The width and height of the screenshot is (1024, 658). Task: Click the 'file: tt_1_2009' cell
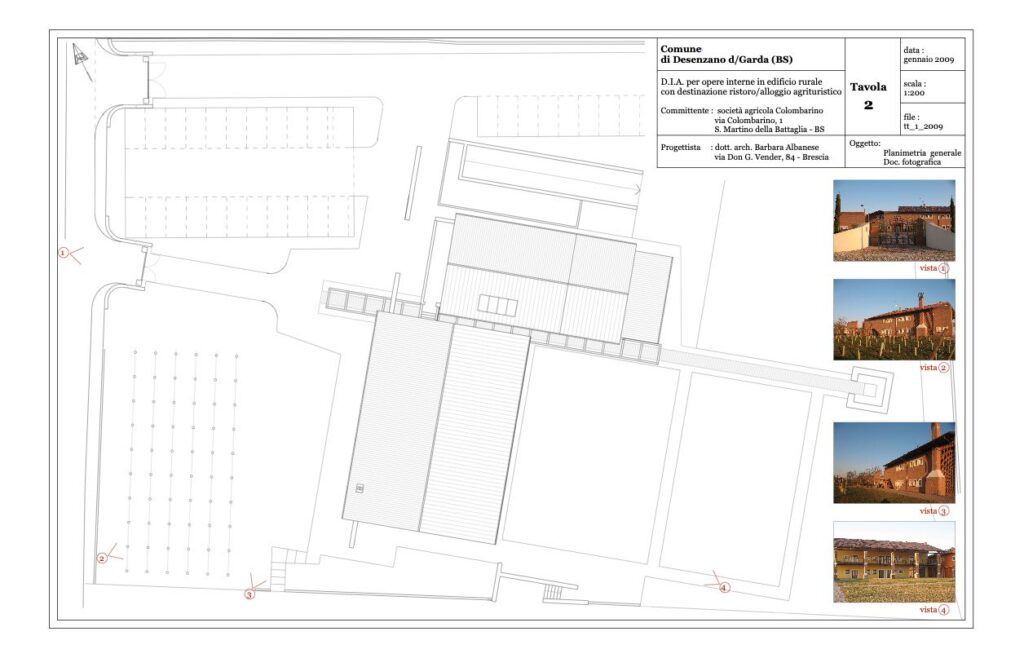point(932,119)
